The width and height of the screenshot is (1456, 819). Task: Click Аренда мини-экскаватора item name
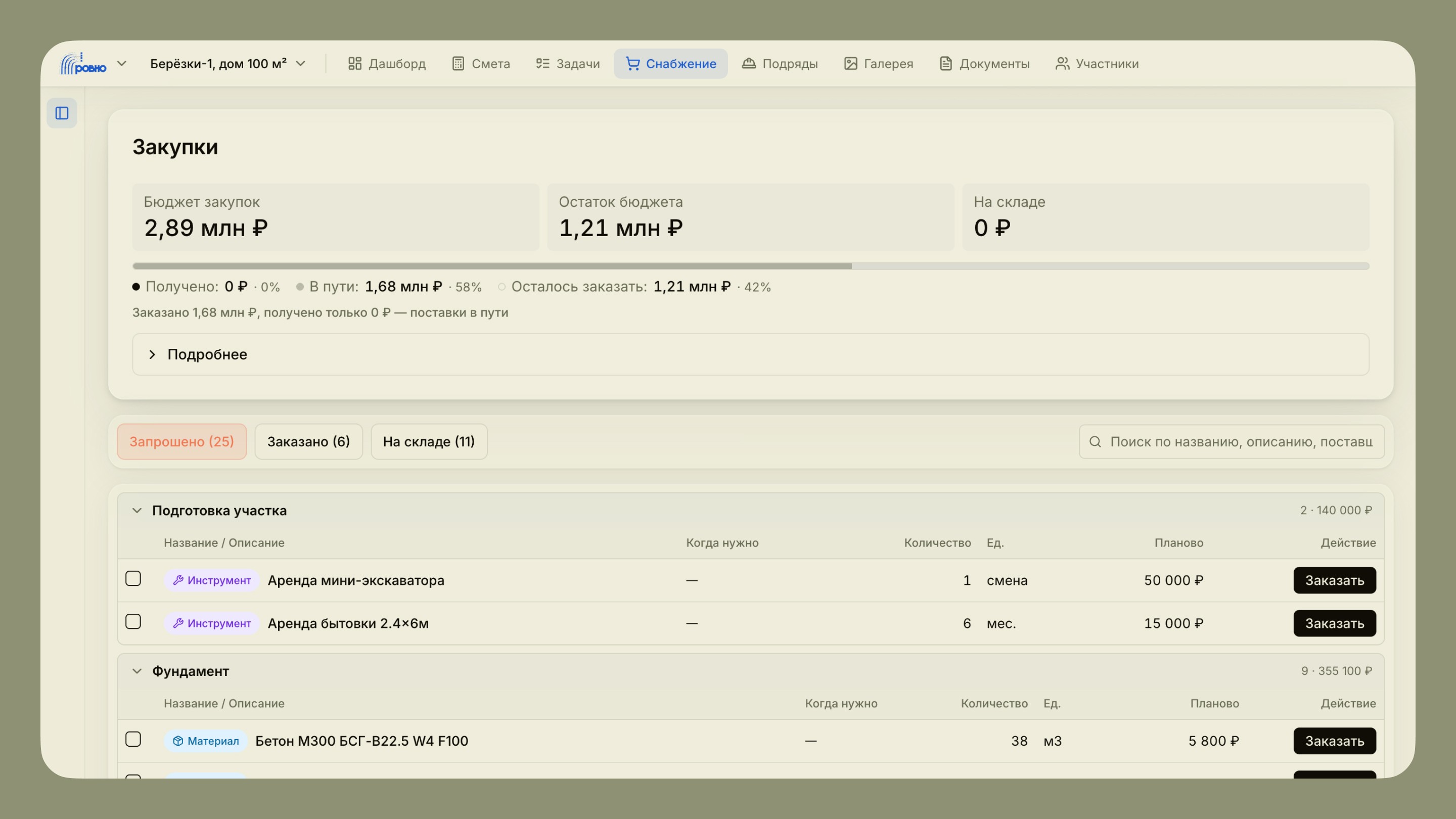pyautogui.click(x=356, y=580)
